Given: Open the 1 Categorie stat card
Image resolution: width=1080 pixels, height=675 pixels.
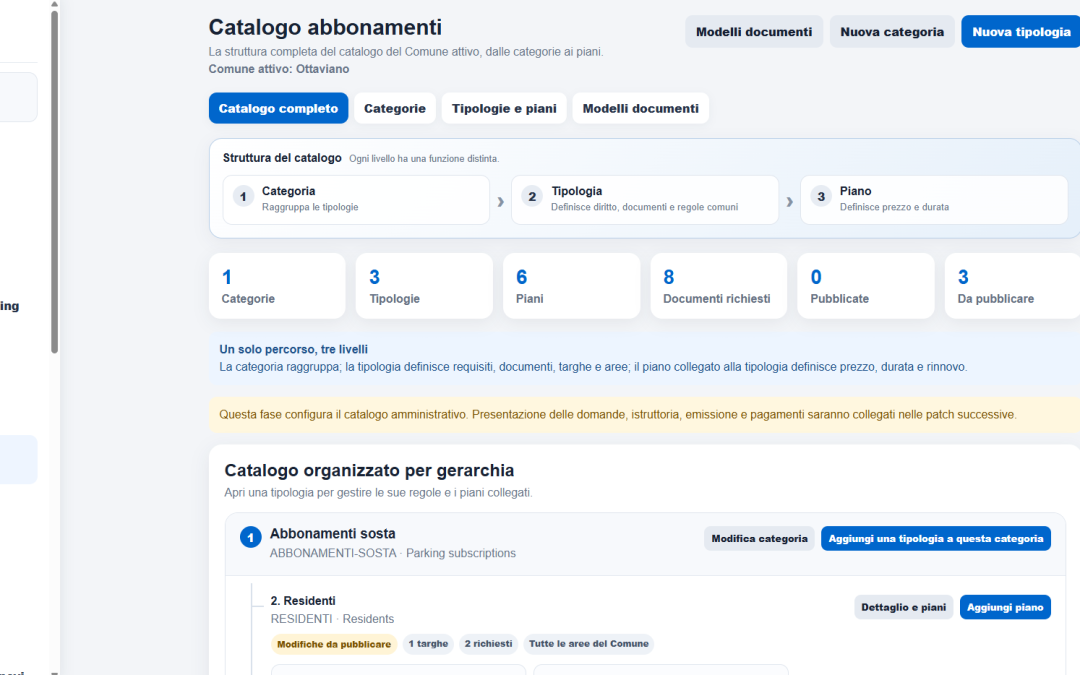Looking at the screenshot, I should click(x=277, y=286).
